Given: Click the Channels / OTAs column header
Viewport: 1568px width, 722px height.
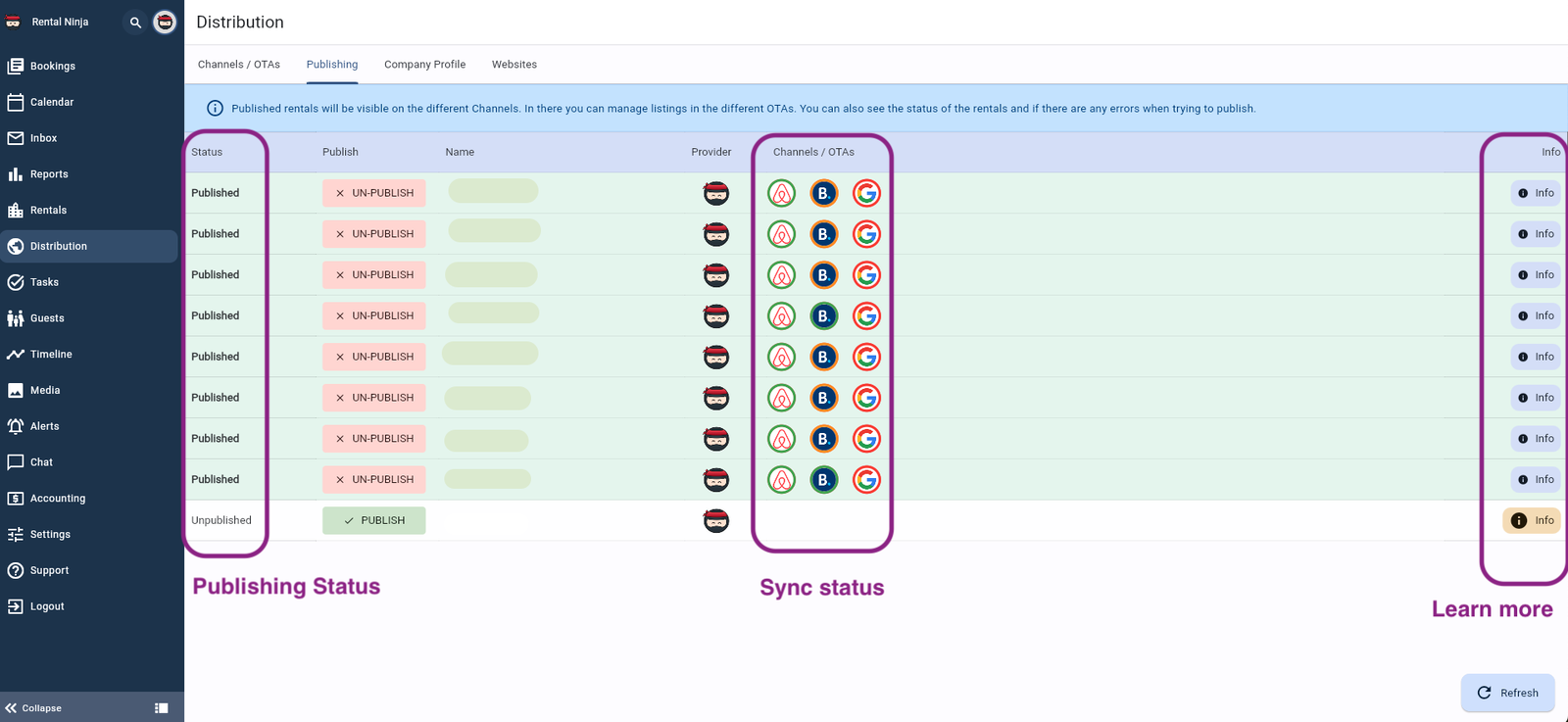Looking at the screenshot, I should point(813,152).
